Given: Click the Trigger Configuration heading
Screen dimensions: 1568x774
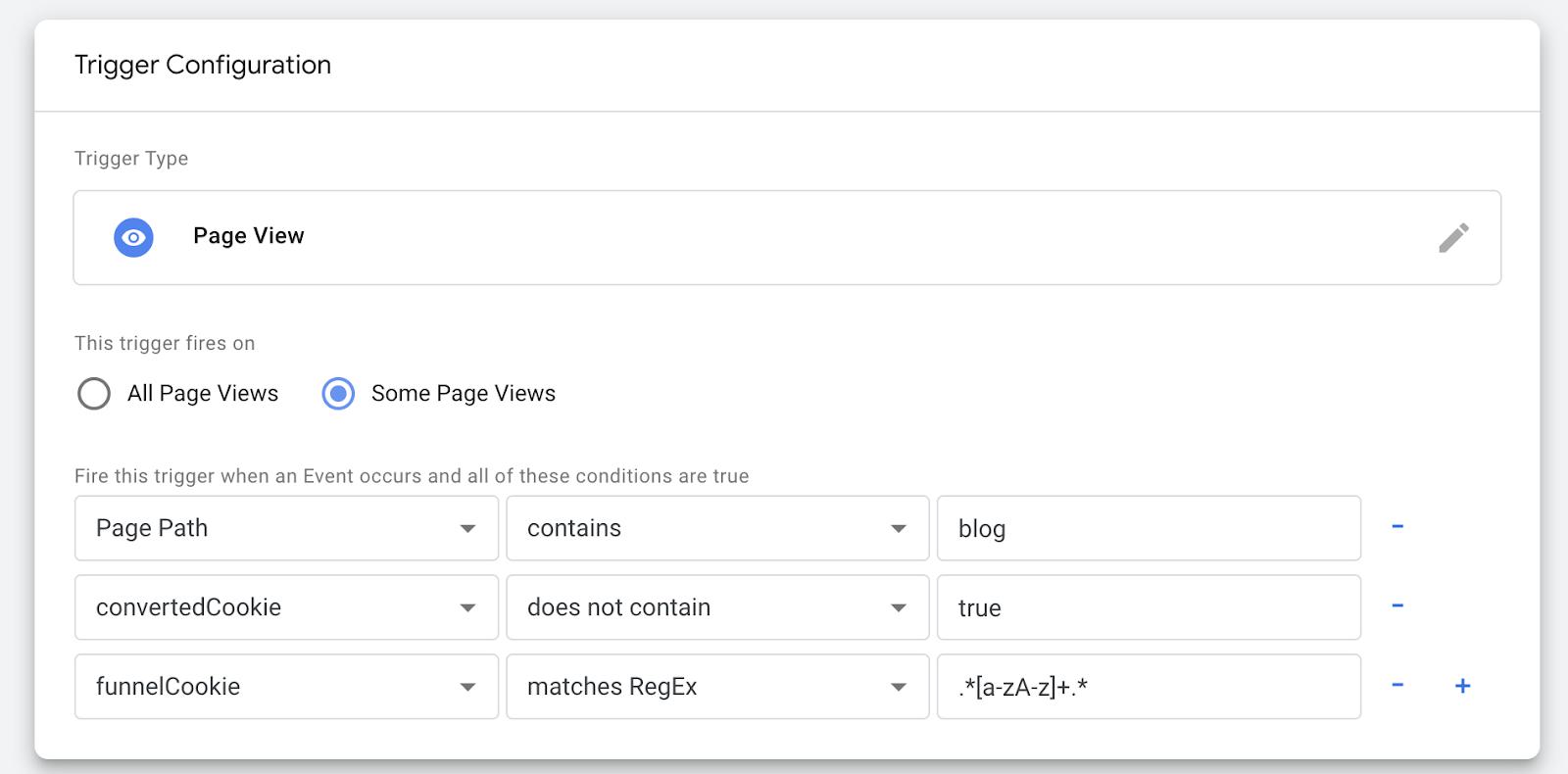Looking at the screenshot, I should tap(203, 65).
